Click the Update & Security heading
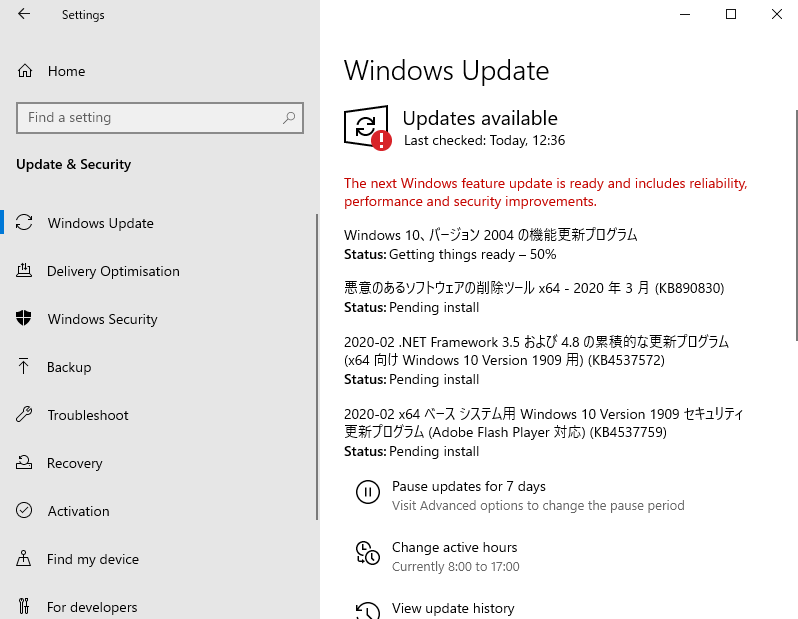The width and height of the screenshot is (798, 619). tap(73, 164)
